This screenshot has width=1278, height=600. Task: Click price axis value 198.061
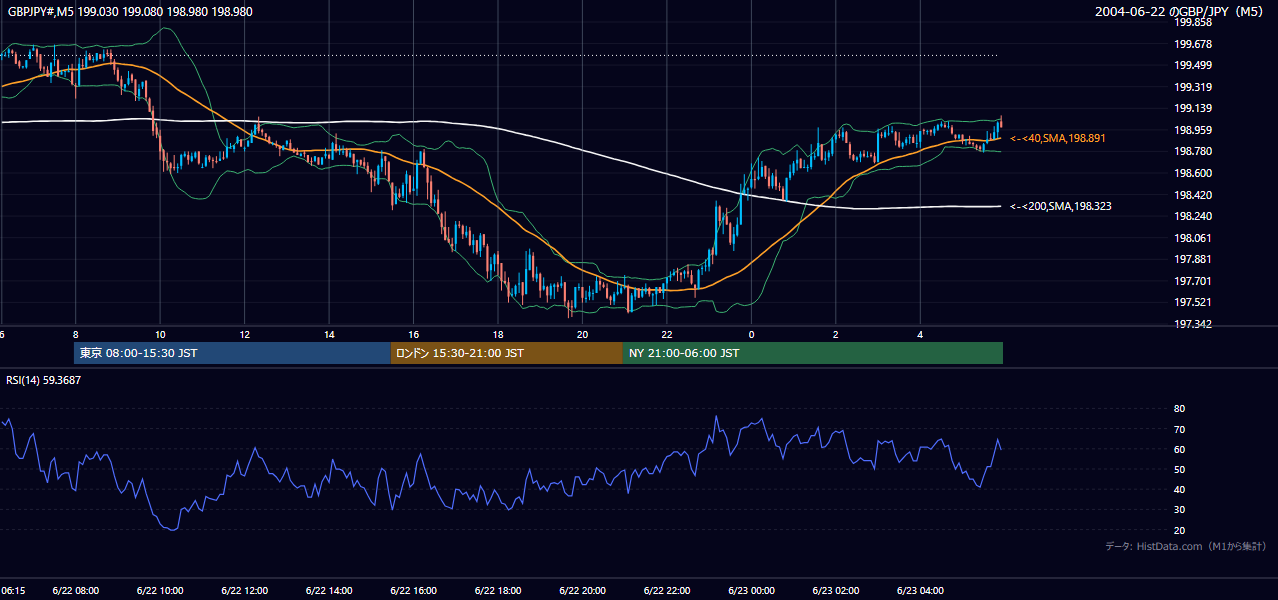pyautogui.click(x=1192, y=238)
